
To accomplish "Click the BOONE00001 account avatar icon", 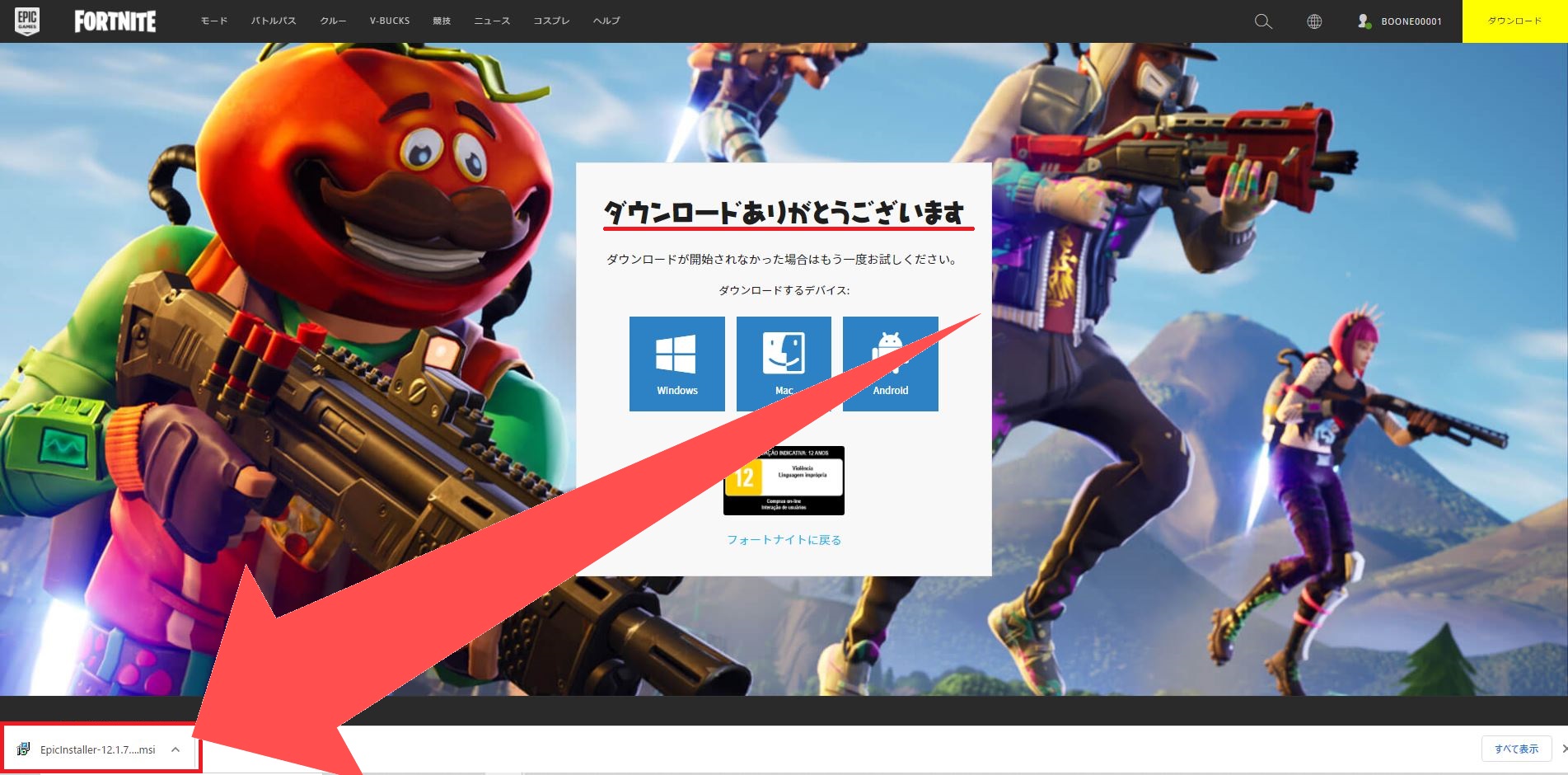I will [x=1364, y=21].
